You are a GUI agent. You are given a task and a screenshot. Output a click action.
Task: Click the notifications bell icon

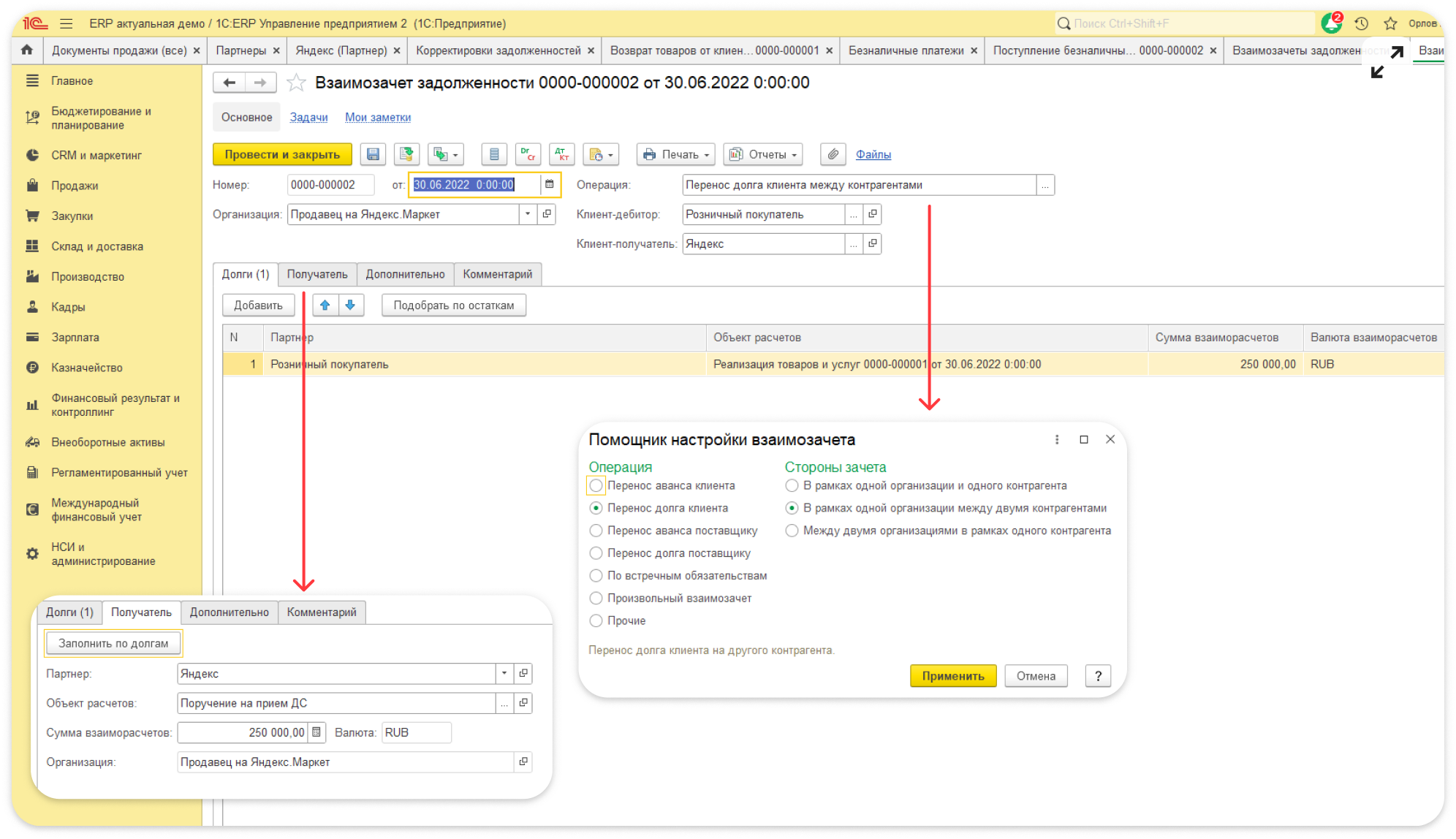tap(1331, 23)
